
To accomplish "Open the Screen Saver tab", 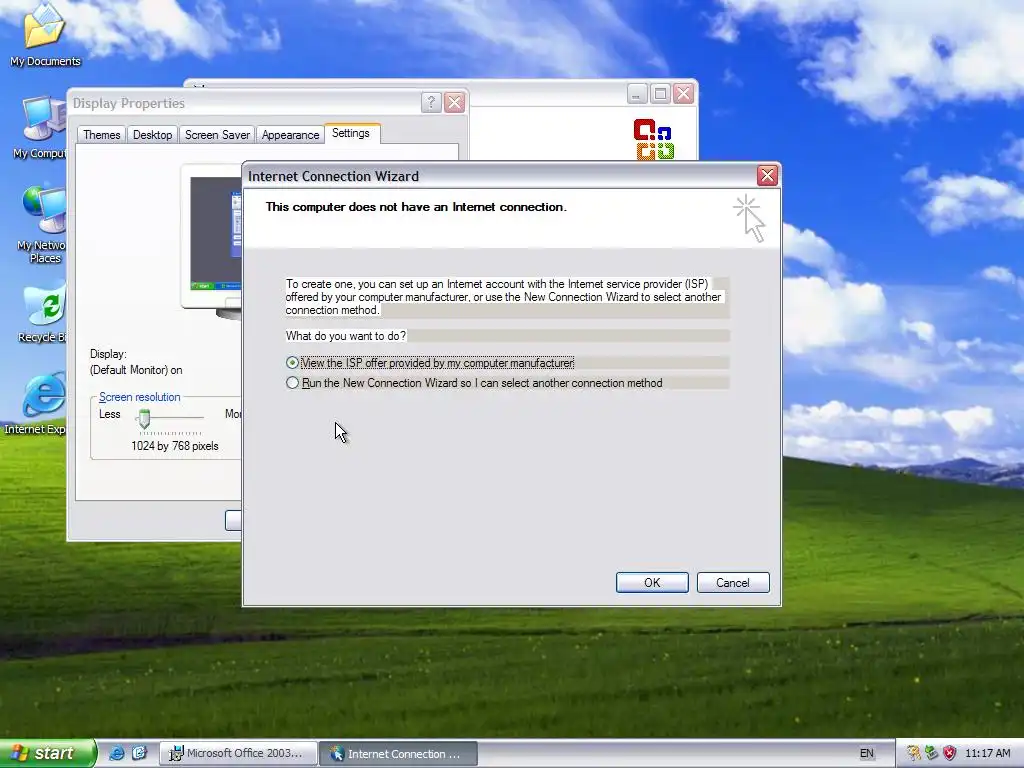I will click(217, 135).
